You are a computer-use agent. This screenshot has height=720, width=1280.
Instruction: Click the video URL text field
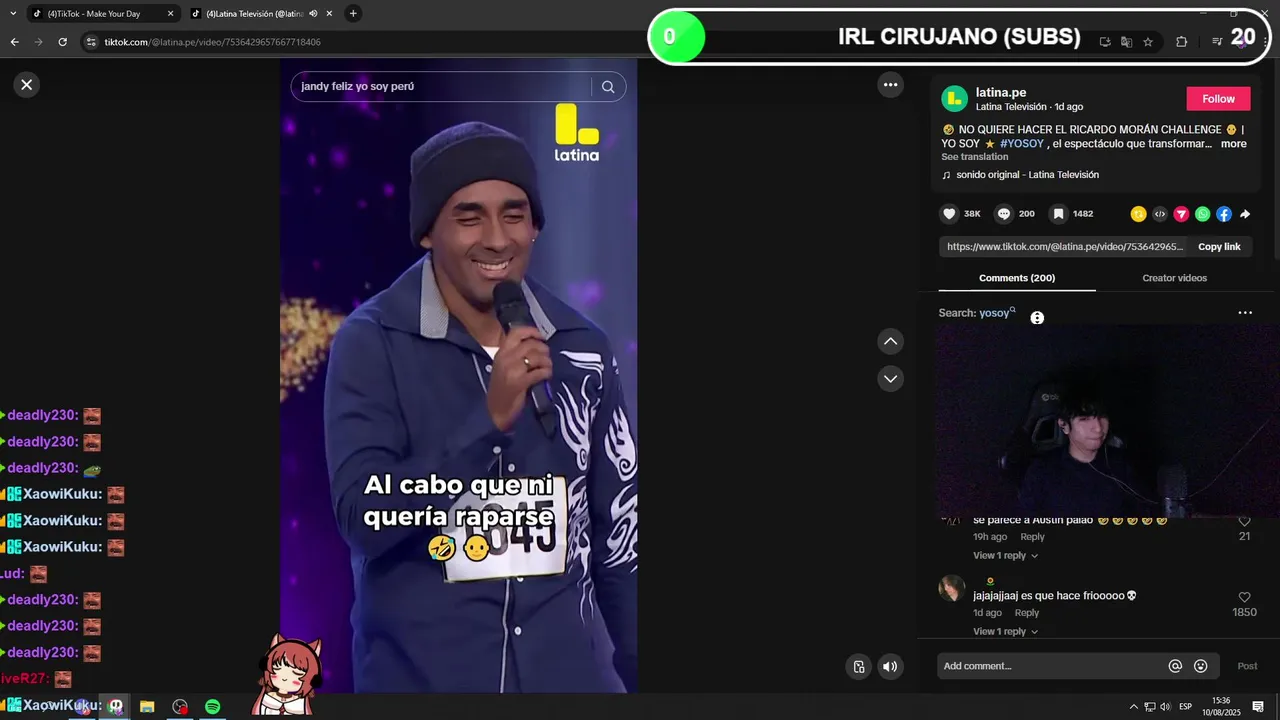[1065, 247]
